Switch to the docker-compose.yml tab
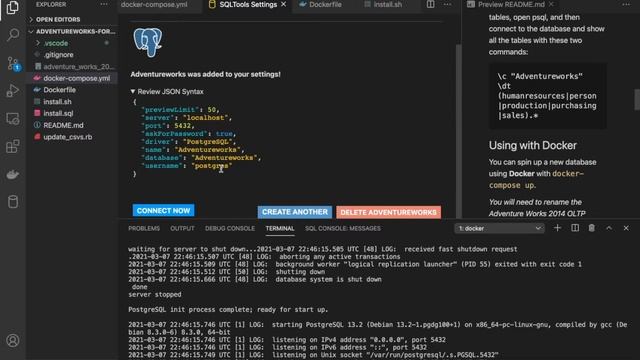 [154, 4]
